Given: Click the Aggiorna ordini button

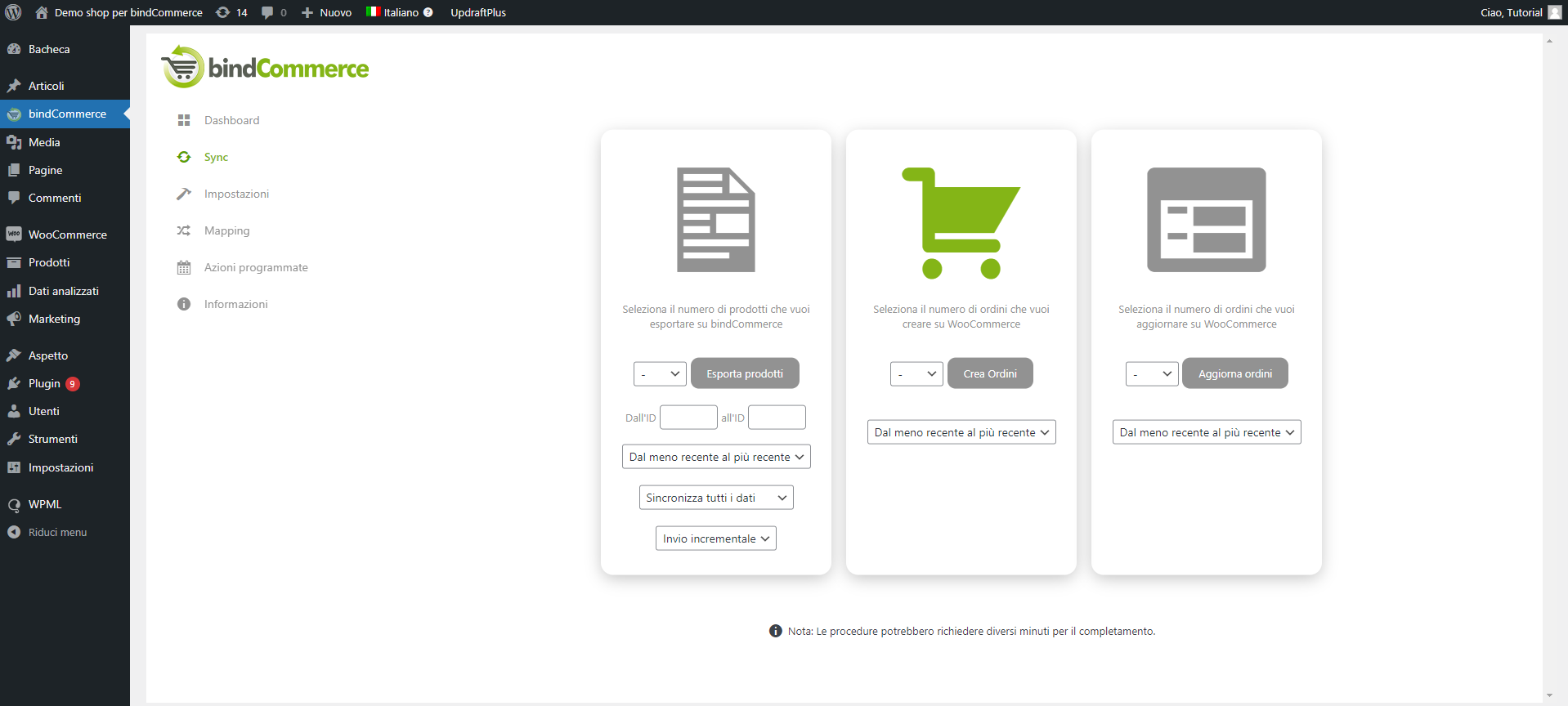Looking at the screenshot, I should (1235, 373).
